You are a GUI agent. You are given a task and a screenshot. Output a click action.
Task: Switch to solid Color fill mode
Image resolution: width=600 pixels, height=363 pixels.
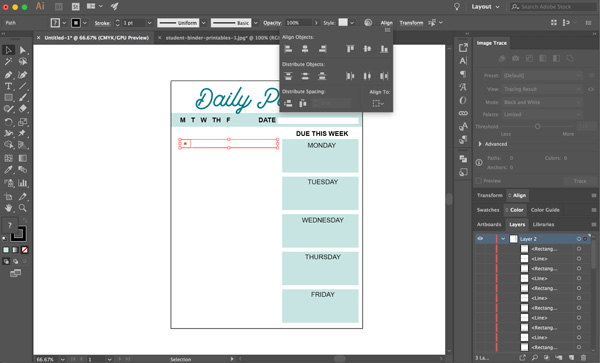coord(6,250)
